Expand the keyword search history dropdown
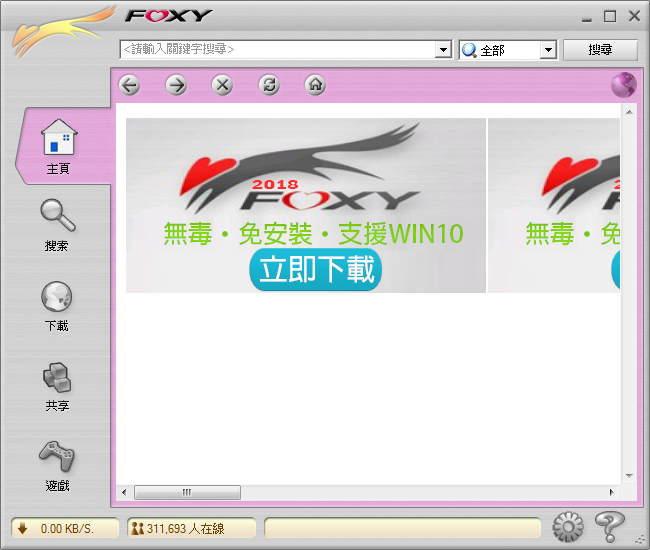The width and height of the screenshot is (650, 550). point(443,50)
